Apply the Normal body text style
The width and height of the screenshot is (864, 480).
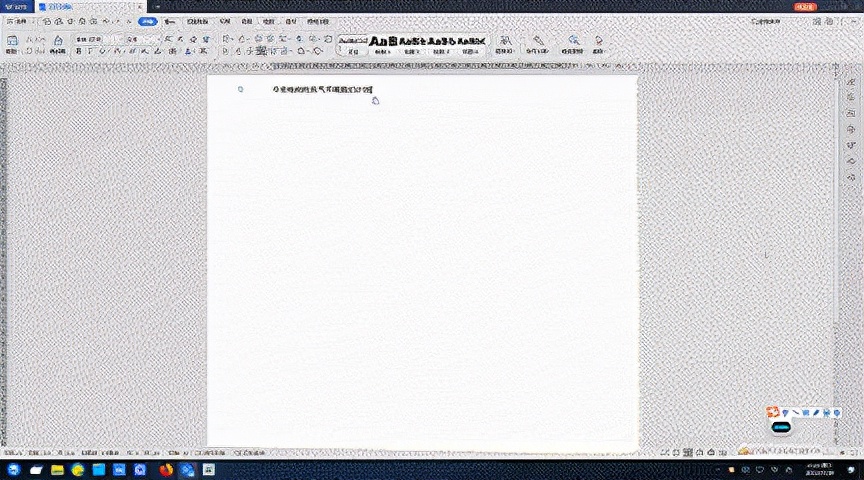pyautogui.click(x=353, y=45)
